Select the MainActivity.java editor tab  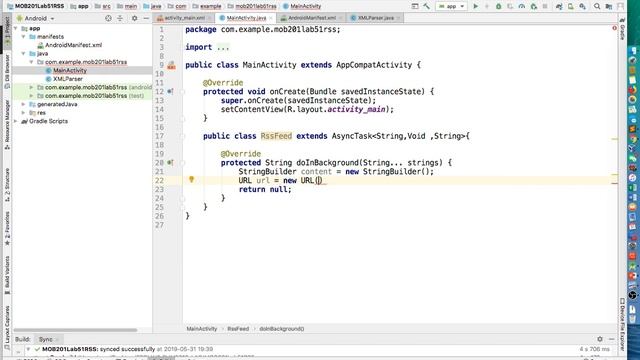click(246, 18)
